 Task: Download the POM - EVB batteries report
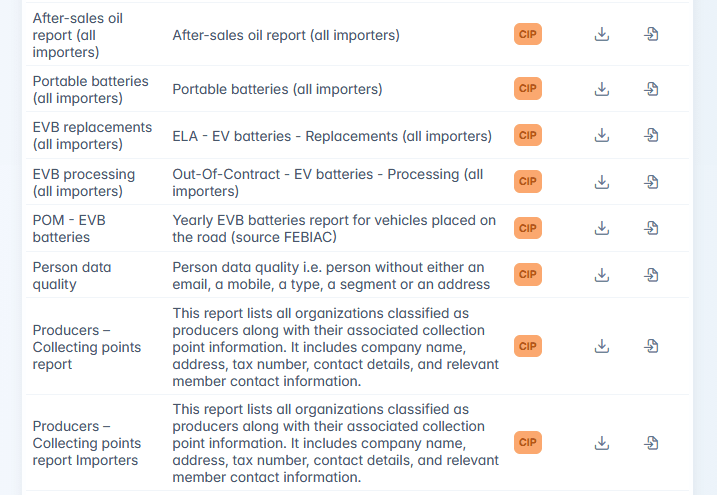pyautogui.click(x=602, y=228)
